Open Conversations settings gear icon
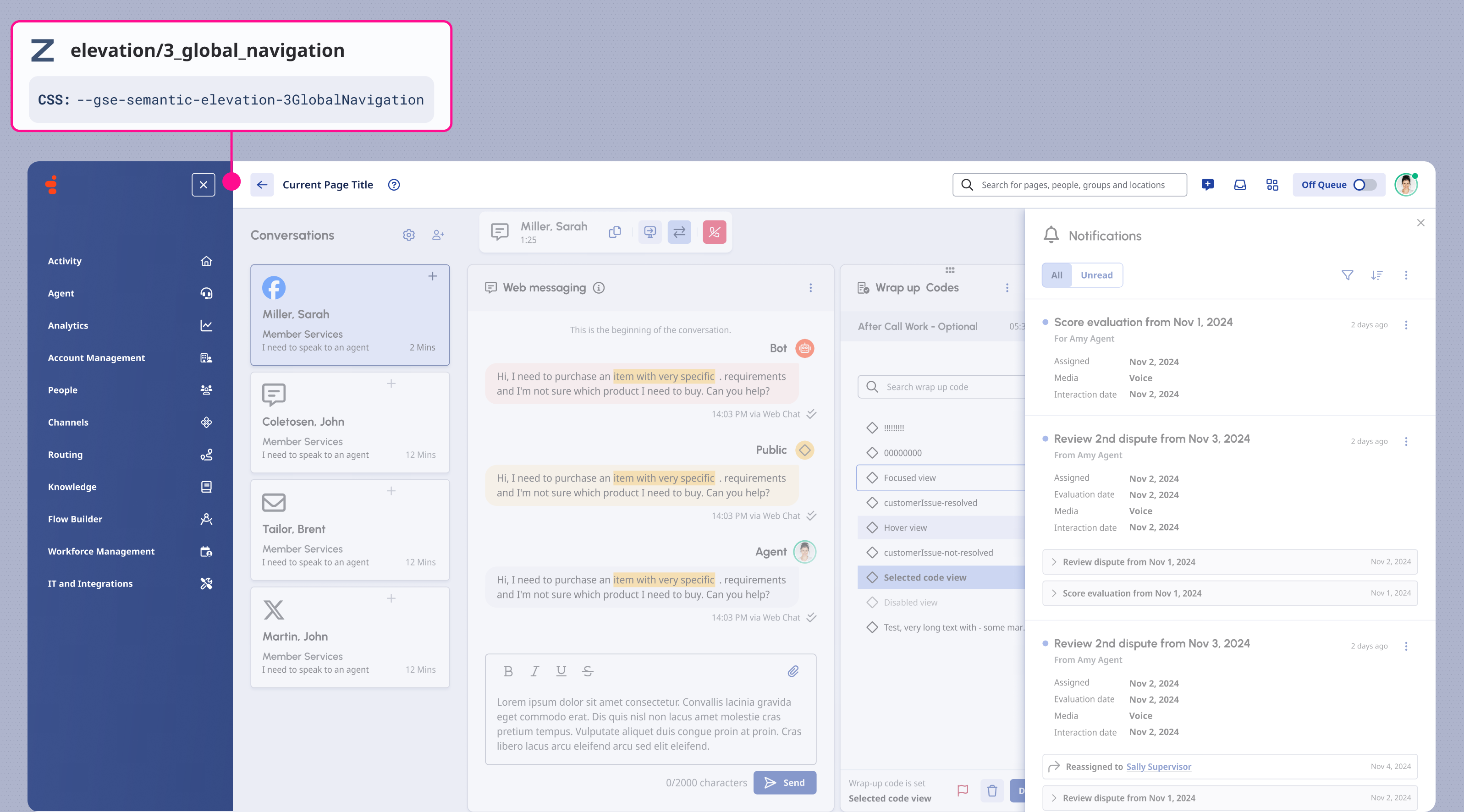The width and height of the screenshot is (1464, 812). pyautogui.click(x=408, y=235)
